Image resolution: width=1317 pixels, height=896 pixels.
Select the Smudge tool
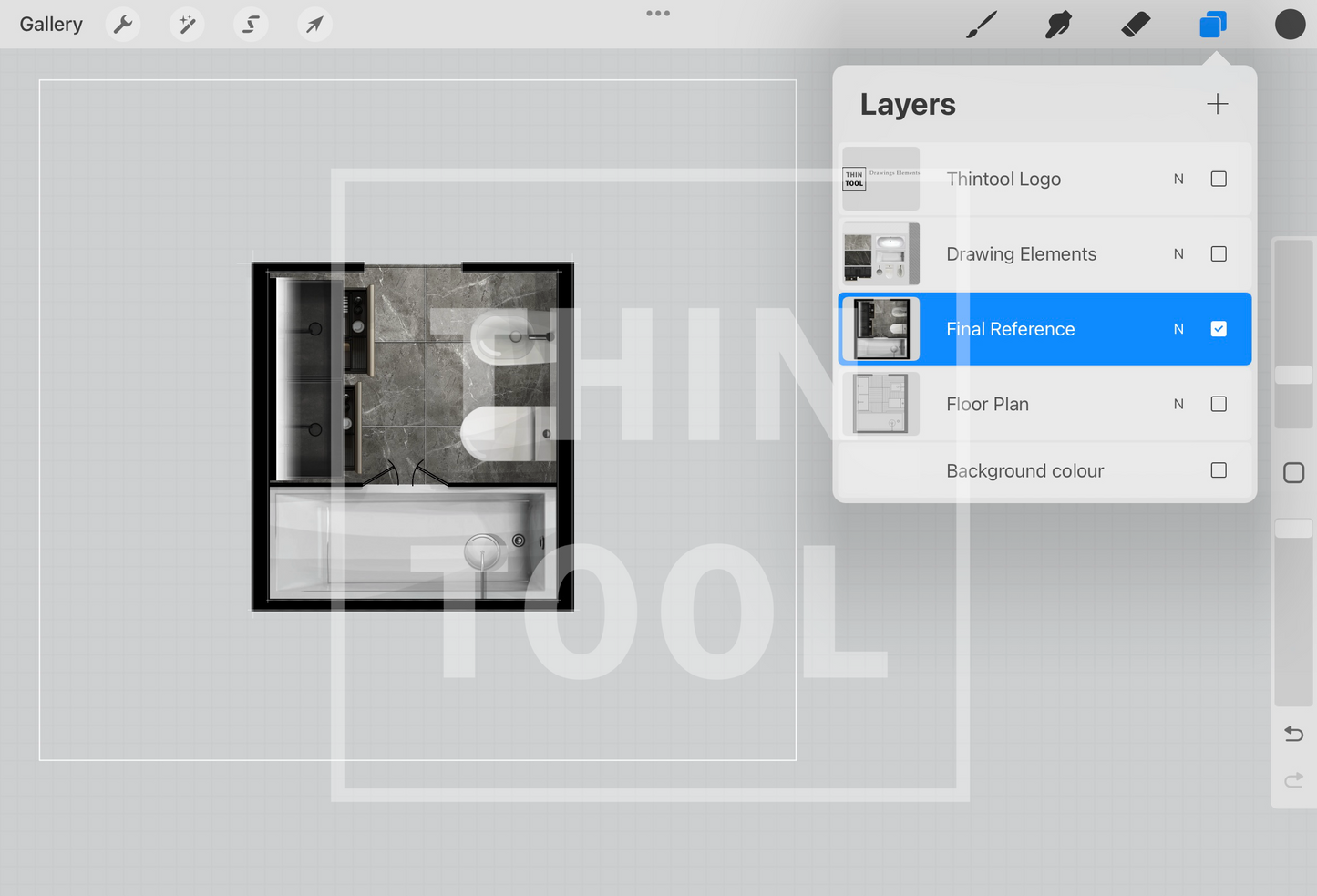coord(1058,25)
